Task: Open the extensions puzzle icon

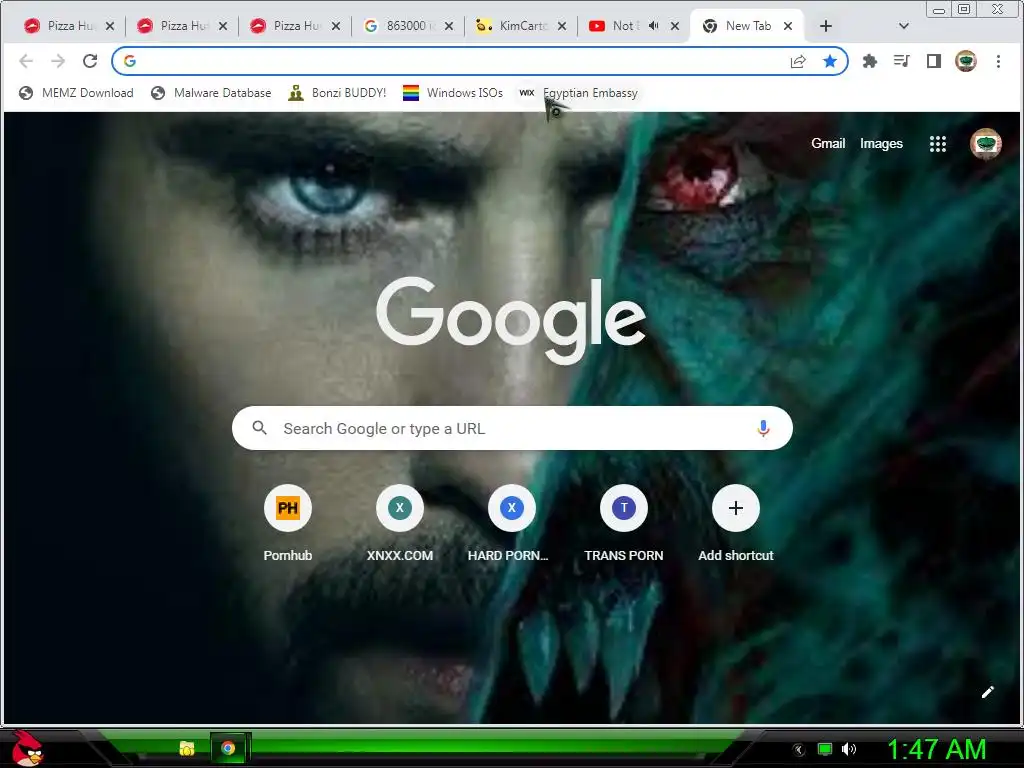Action: click(x=869, y=61)
